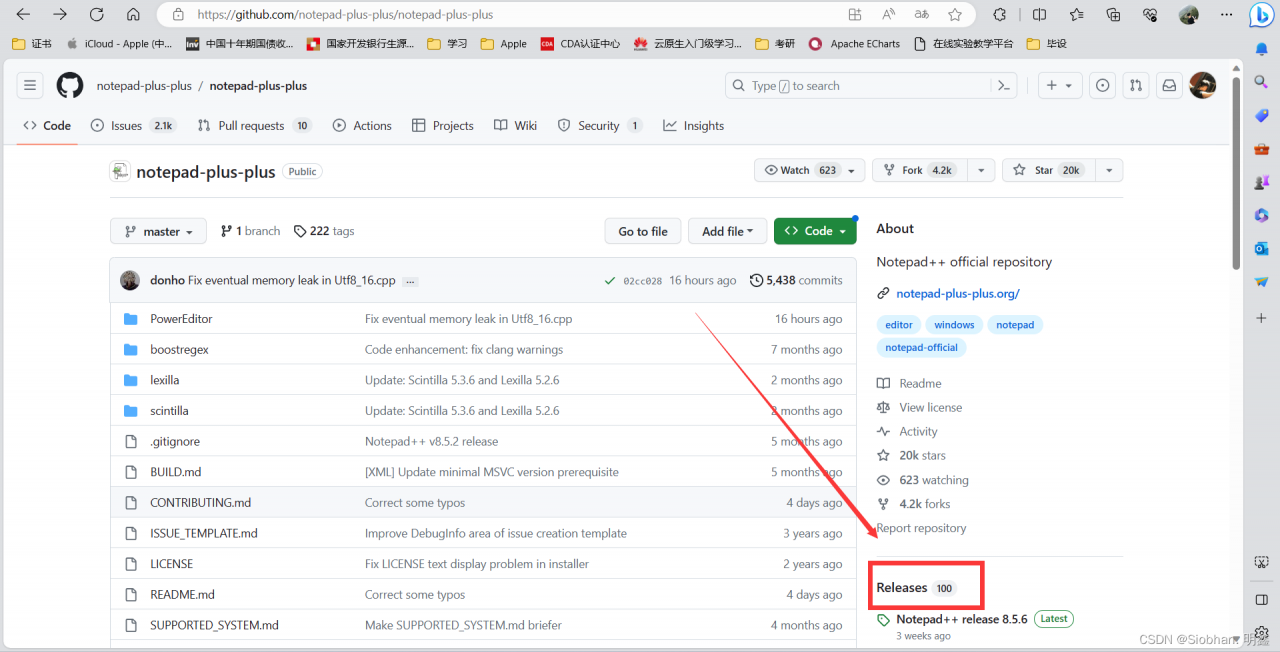Open the Edge Favorites list icon
This screenshot has height=652, width=1280.
click(1076, 15)
